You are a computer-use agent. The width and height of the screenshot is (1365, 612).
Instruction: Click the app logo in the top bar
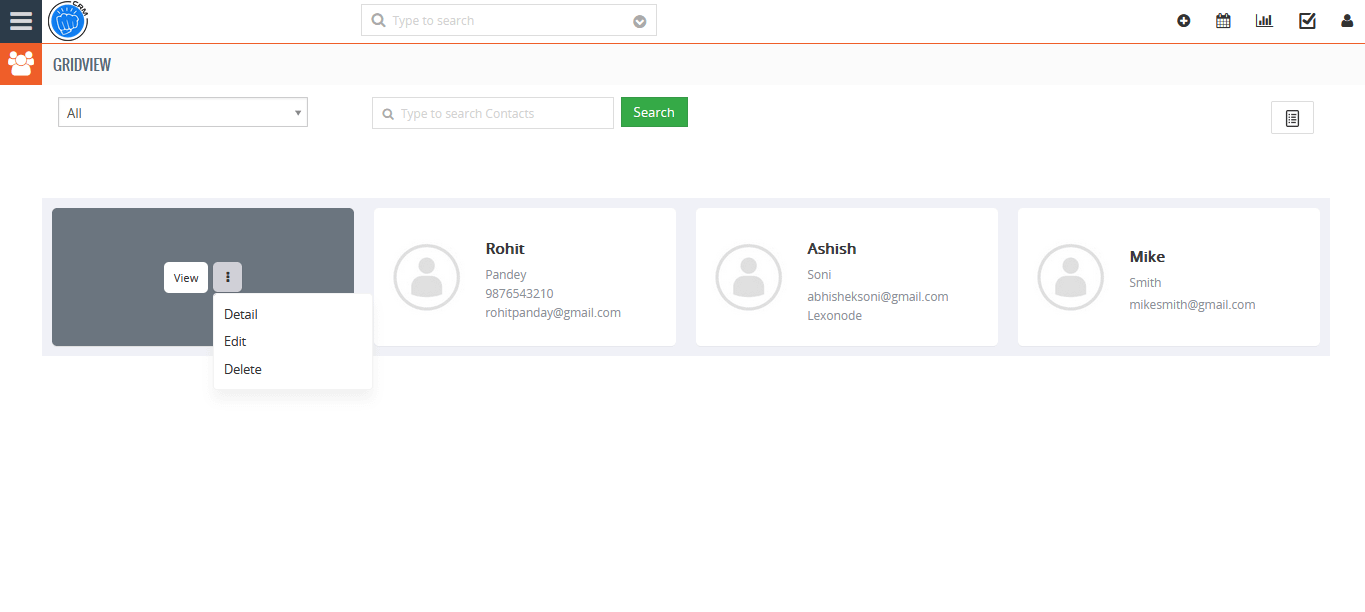click(67, 20)
